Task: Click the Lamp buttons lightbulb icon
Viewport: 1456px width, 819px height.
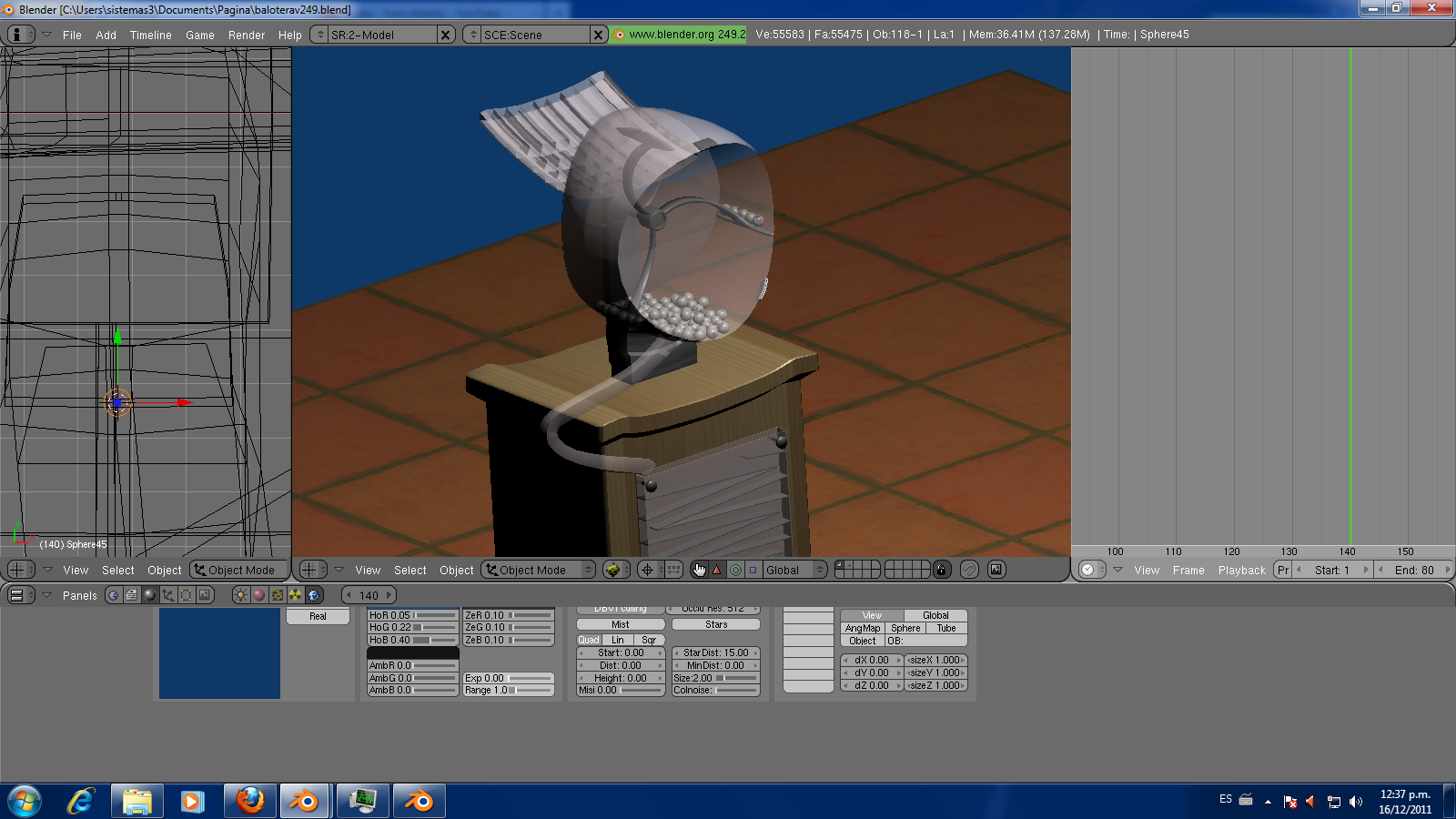Action: click(240, 595)
